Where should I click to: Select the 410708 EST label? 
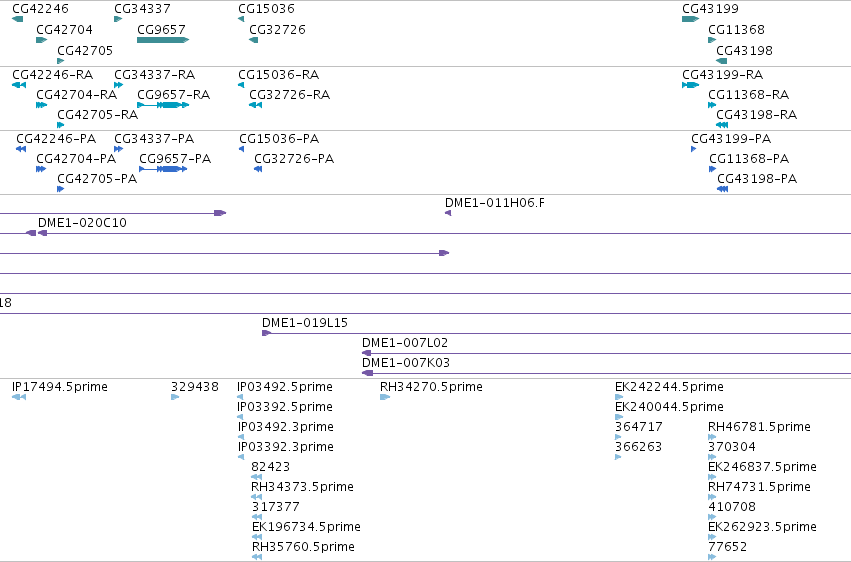click(x=732, y=507)
